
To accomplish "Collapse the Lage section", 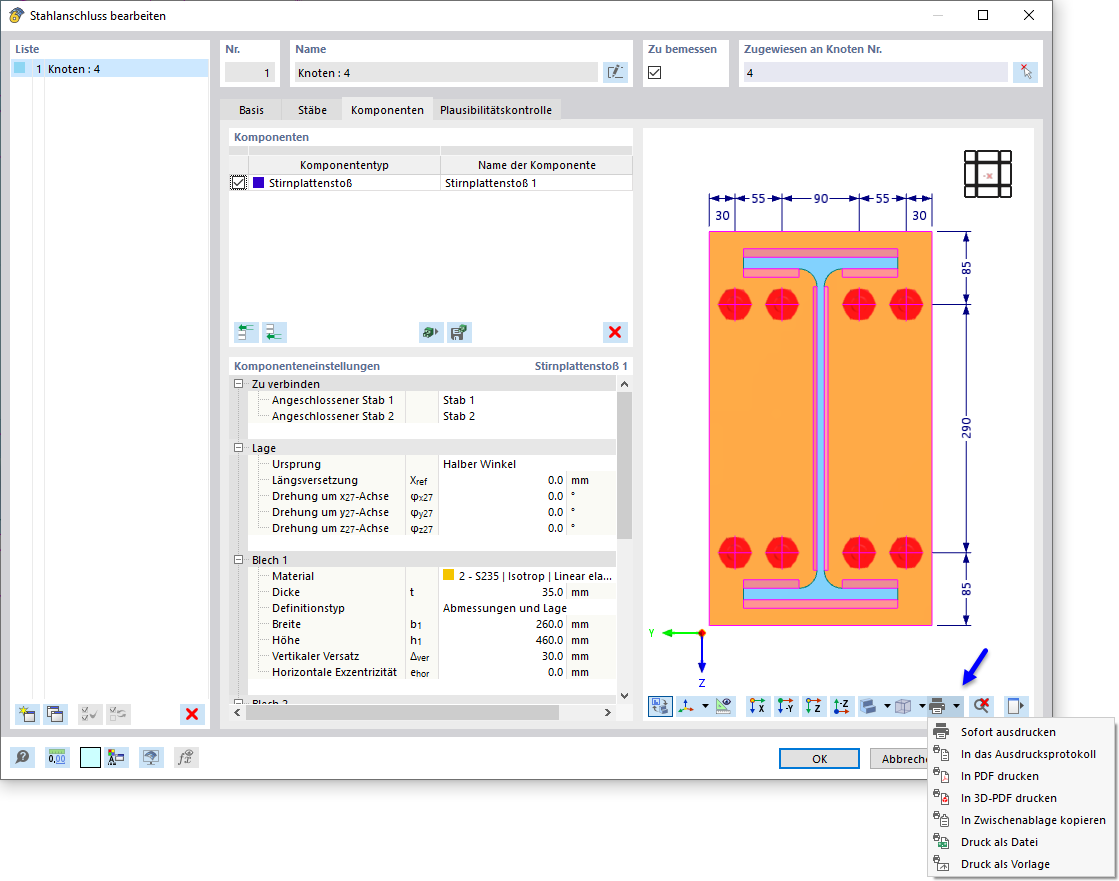I will click(239, 448).
